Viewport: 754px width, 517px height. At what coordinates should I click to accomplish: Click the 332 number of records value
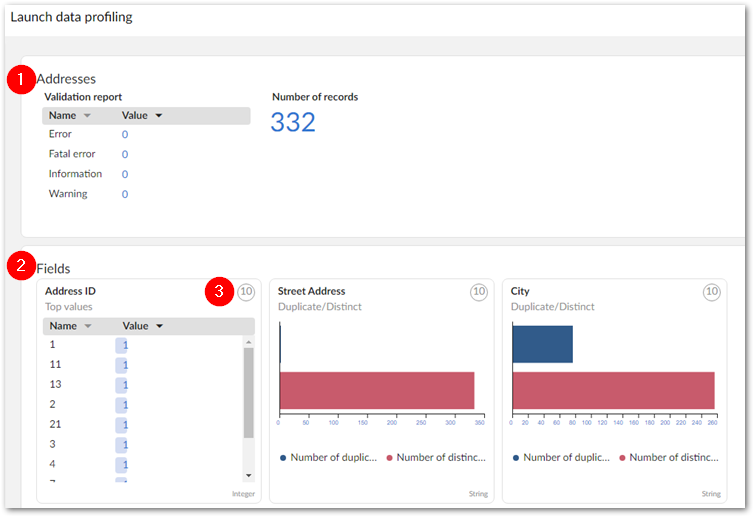point(293,122)
